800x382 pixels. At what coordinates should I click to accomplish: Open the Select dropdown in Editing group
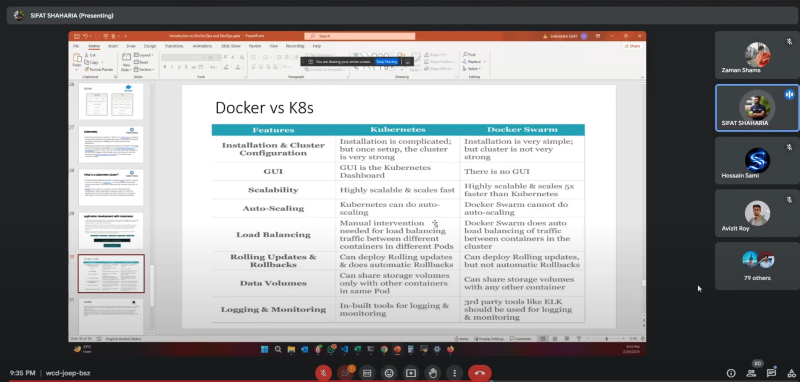[472, 68]
